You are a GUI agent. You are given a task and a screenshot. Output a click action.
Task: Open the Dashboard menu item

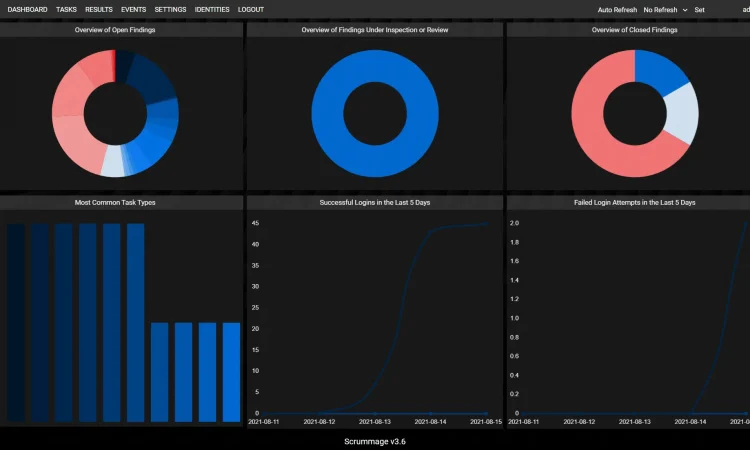27,10
